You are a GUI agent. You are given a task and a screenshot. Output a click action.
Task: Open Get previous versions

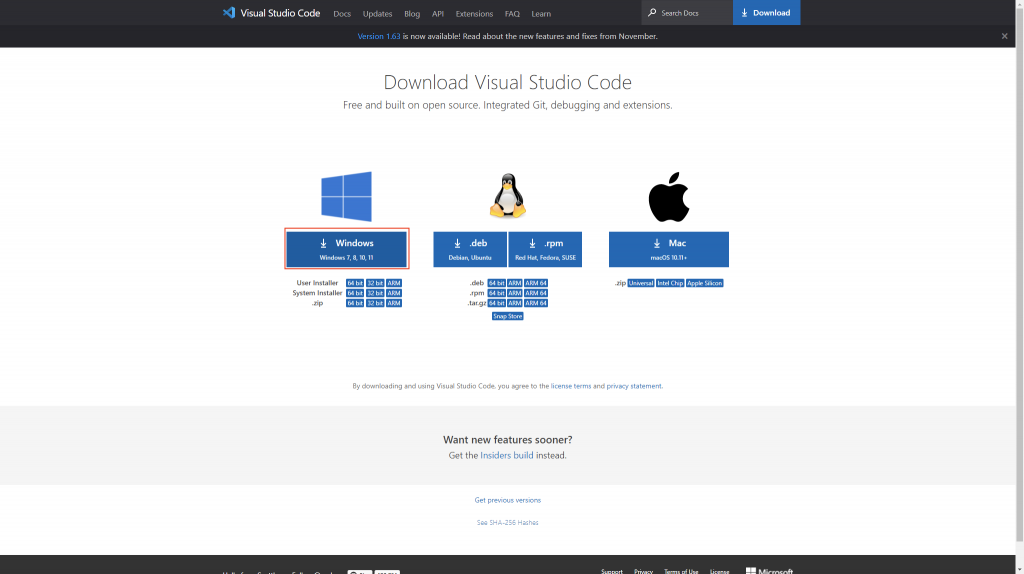click(x=507, y=500)
